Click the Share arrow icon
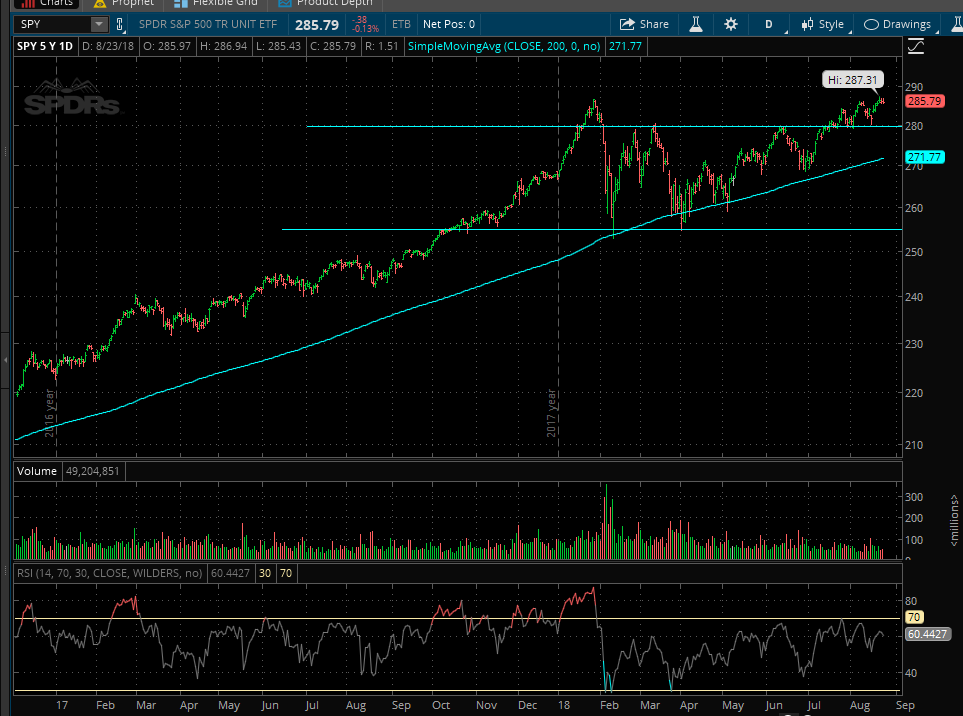Screen dimensions: 963x716 point(626,25)
